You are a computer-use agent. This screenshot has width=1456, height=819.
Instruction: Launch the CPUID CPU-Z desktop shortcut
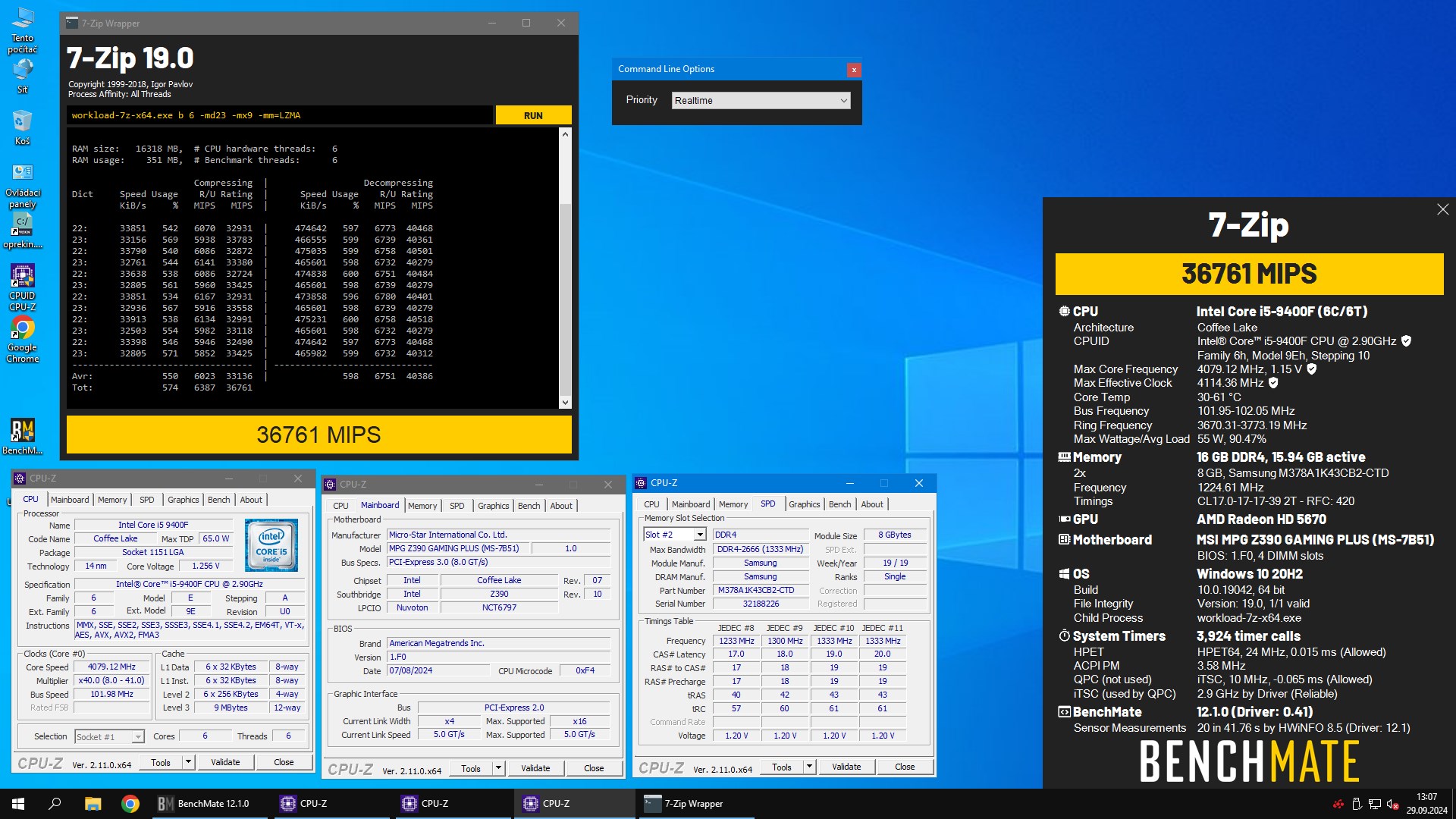[x=23, y=288]
